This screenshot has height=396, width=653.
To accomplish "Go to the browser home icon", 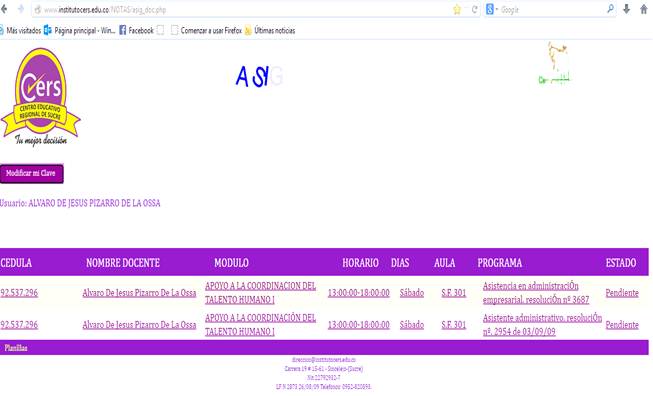I will click(644, 9).
